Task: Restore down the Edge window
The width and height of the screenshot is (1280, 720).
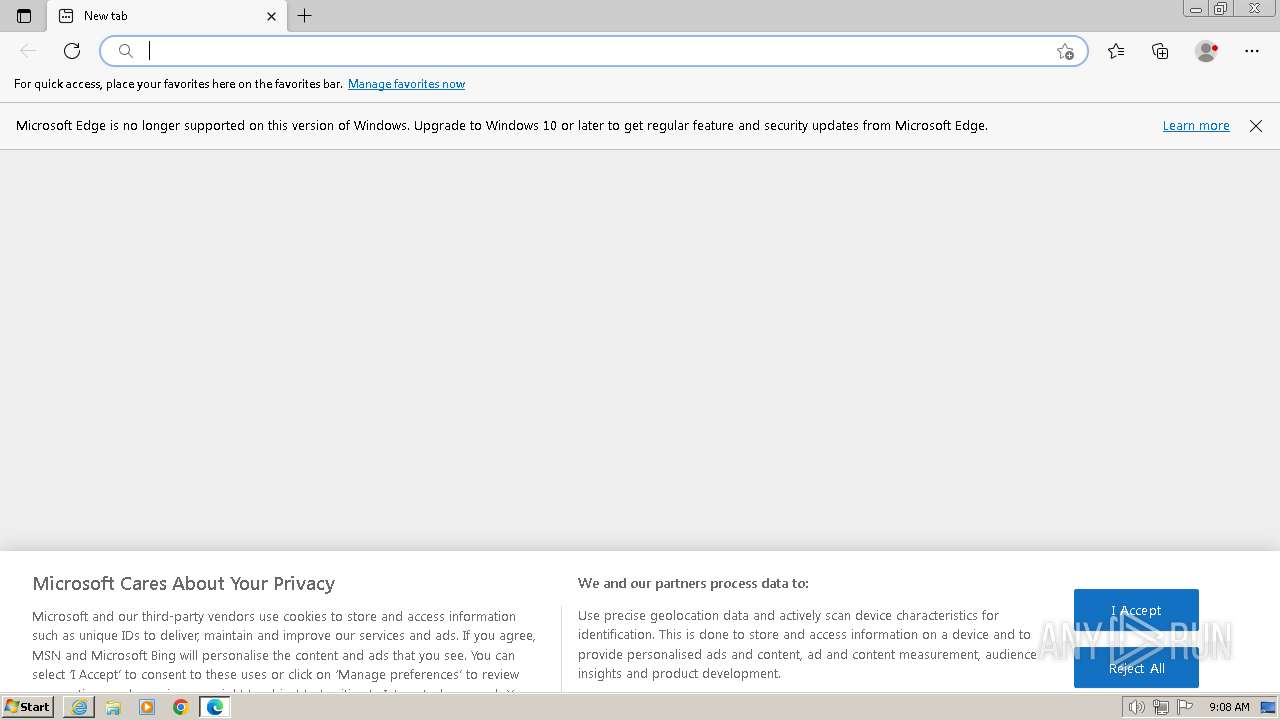Action: click(x=1221, y=9)
